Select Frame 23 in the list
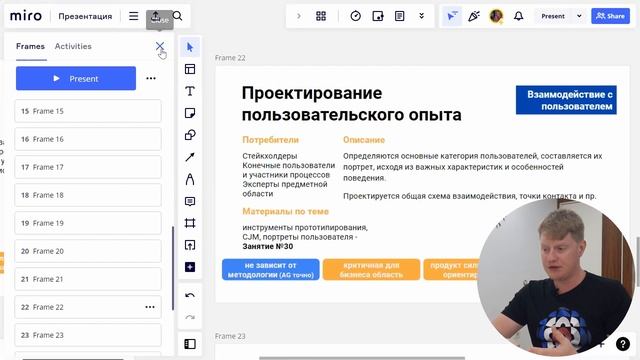Viewport: 640px width, 360px height. tap(88, 335)
